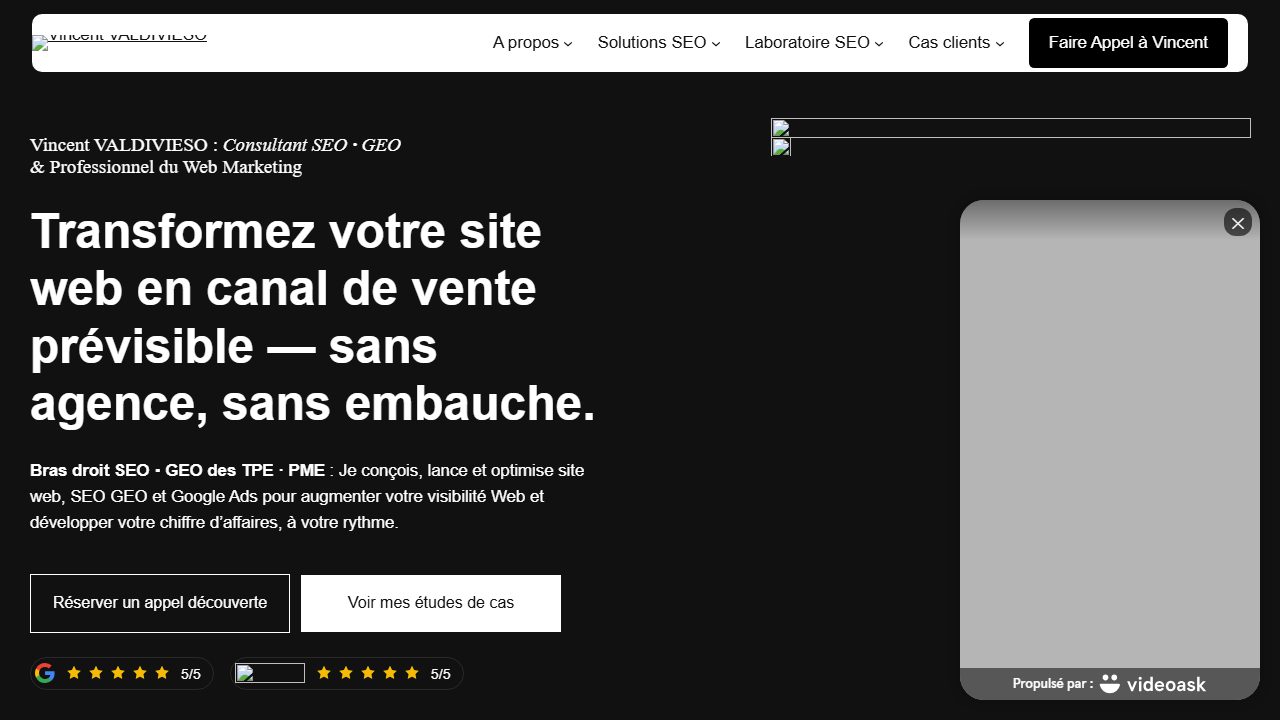Click the Transformez votre site web headline
The height and width of the screenshot is (720, 1280).
point(313,317)
